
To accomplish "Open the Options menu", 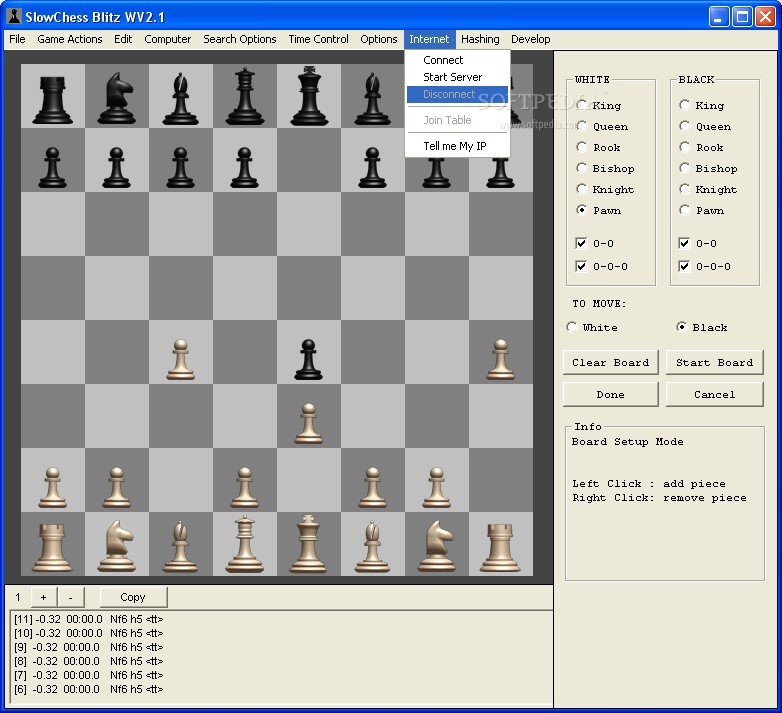I will (379, 39).
